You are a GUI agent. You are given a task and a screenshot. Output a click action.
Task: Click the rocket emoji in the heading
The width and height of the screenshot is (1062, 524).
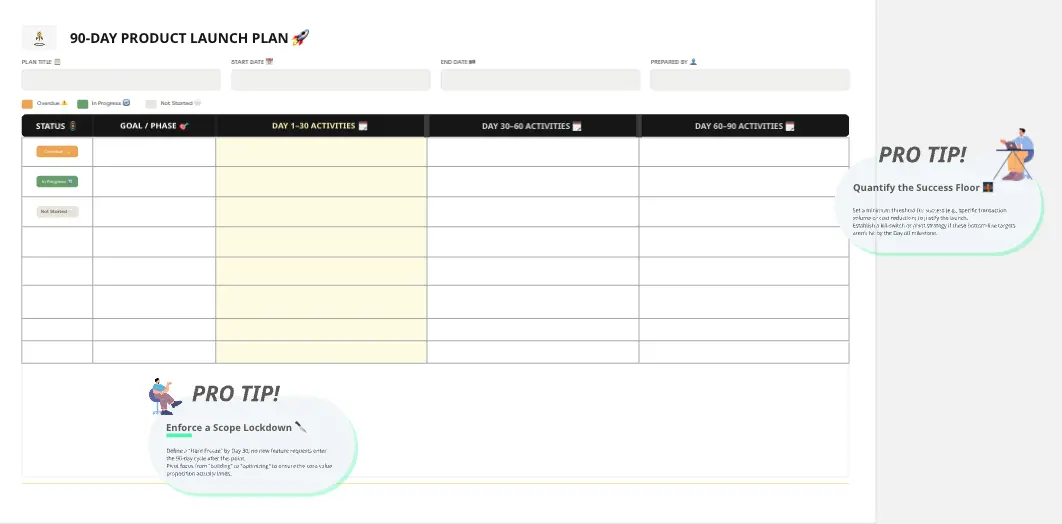(301, 38)
